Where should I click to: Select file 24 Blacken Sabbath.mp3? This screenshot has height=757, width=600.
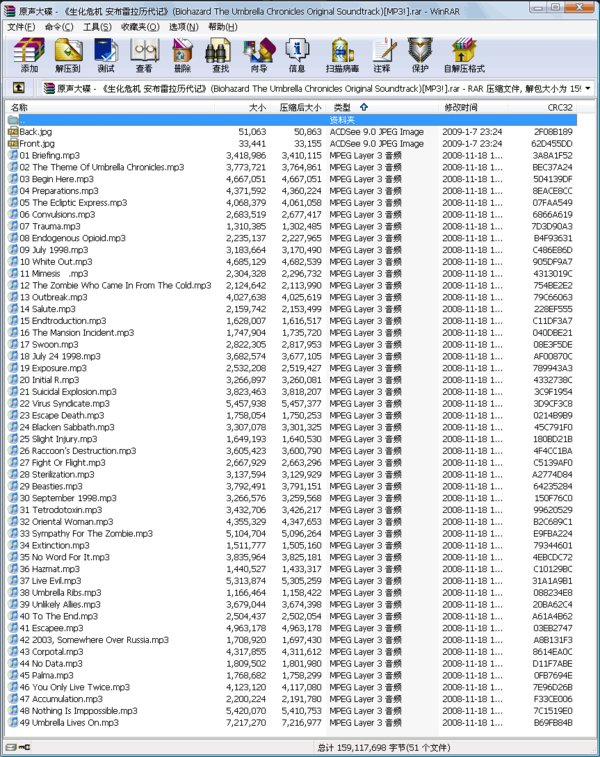tap(67, 427)
